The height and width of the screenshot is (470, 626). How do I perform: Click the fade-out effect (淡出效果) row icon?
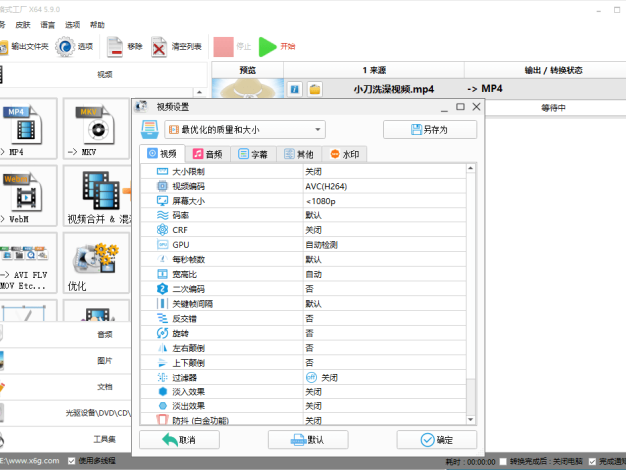tap(162, 406)
